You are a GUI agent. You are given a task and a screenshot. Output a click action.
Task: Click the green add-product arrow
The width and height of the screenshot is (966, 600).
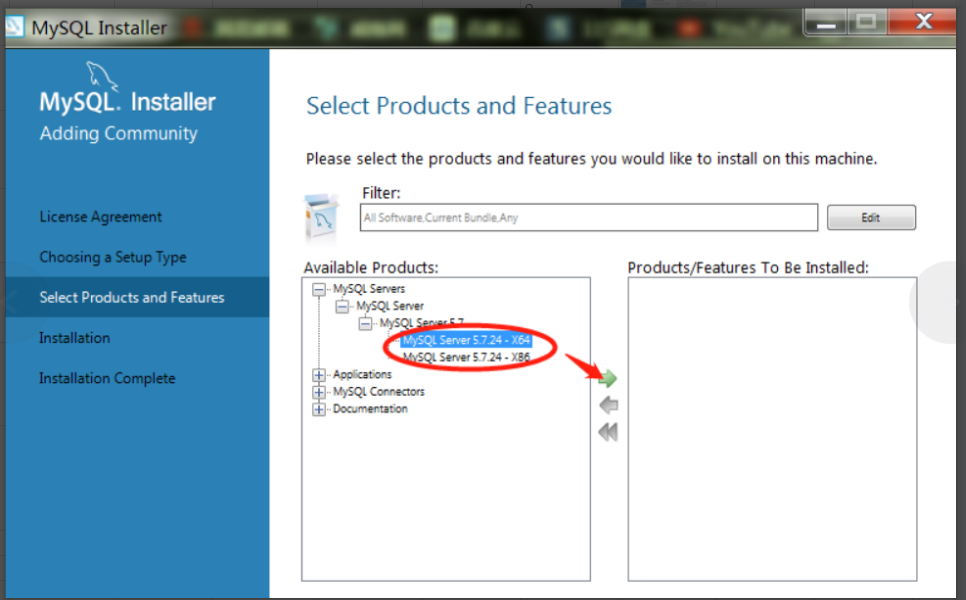(x=607, y=378)
